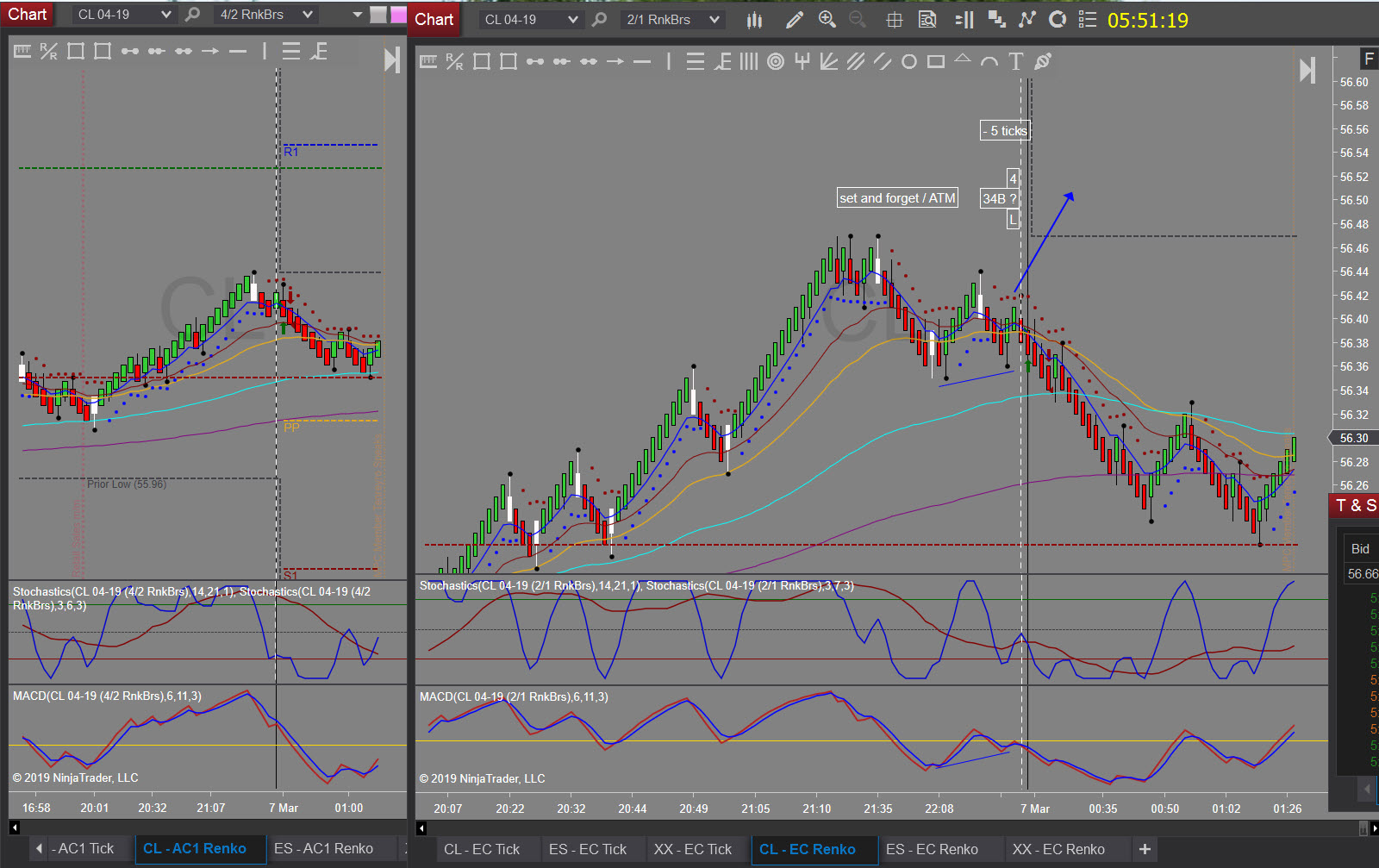Viewport: 1379px width, 868px height.
Task: Select the Rectangle drawing tool
Action: [936, 61]
